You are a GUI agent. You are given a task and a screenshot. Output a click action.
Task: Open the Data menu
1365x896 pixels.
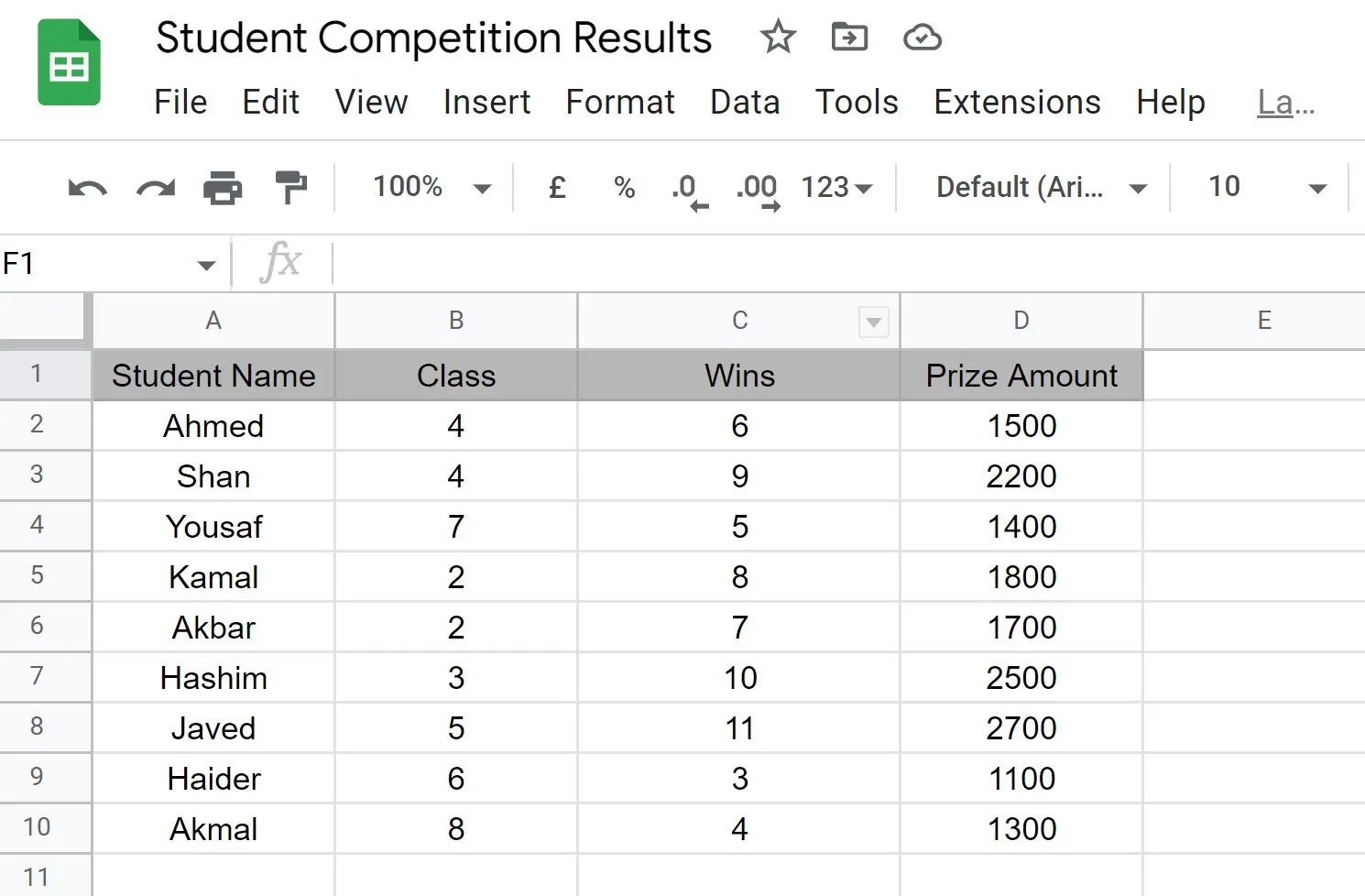745,103
